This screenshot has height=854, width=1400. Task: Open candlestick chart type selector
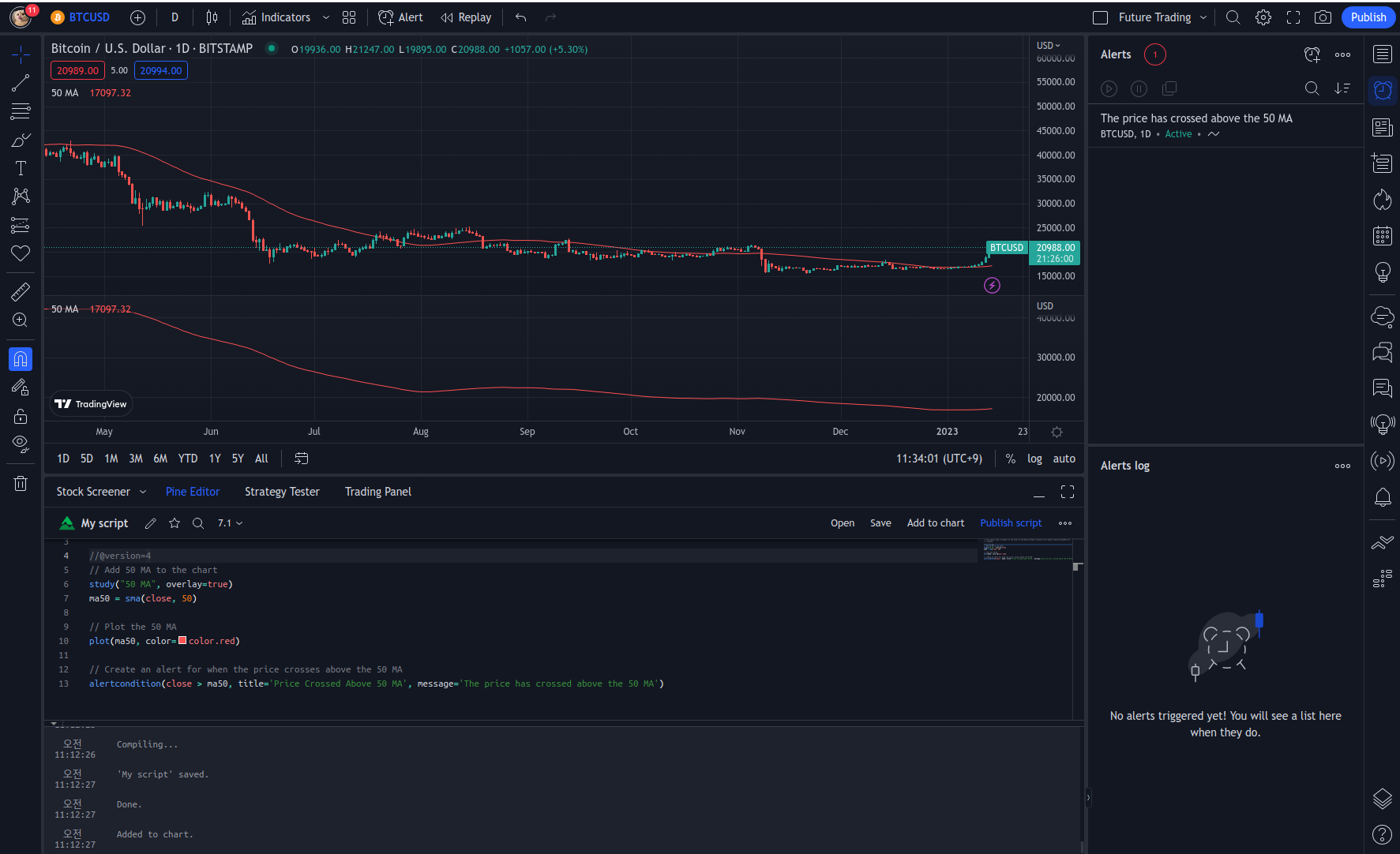tap(212, 17)
